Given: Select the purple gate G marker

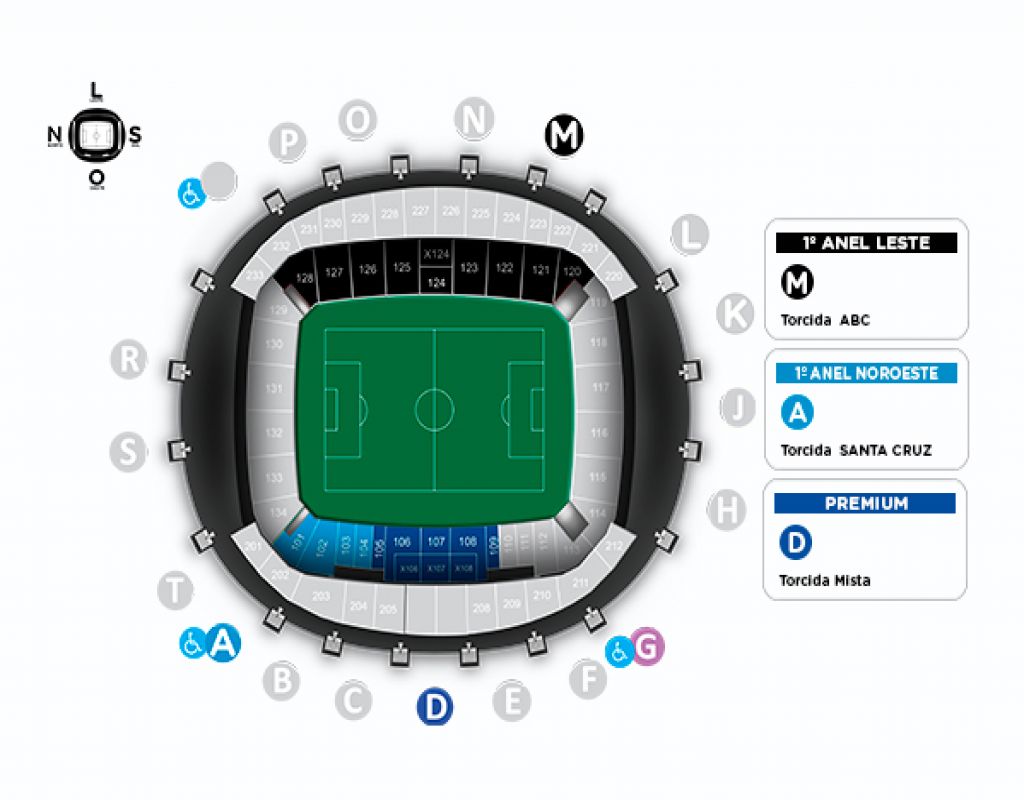Looking at the screenshot, I should point(647,647).
